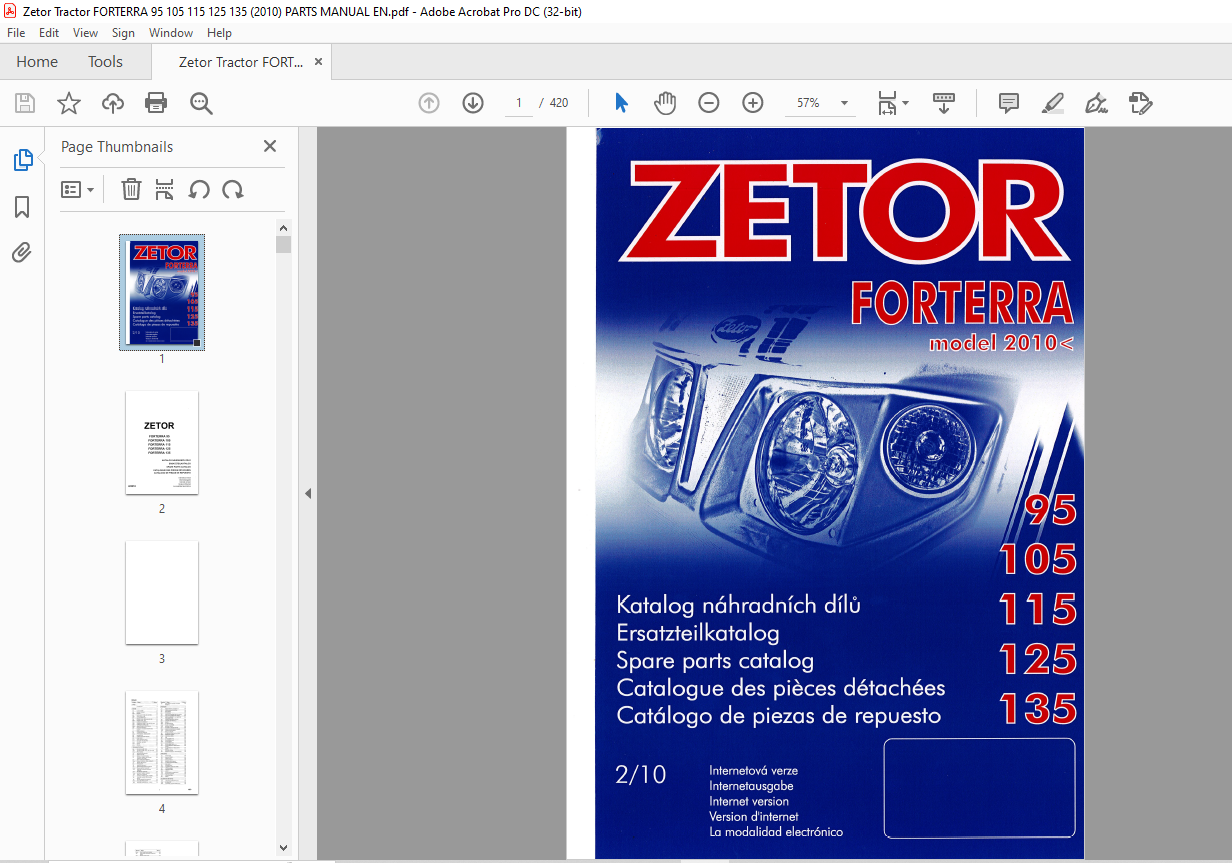The image size is (1232, 863).
Task: Open the find text magnifier icon
Action: [x=201, y=103]
